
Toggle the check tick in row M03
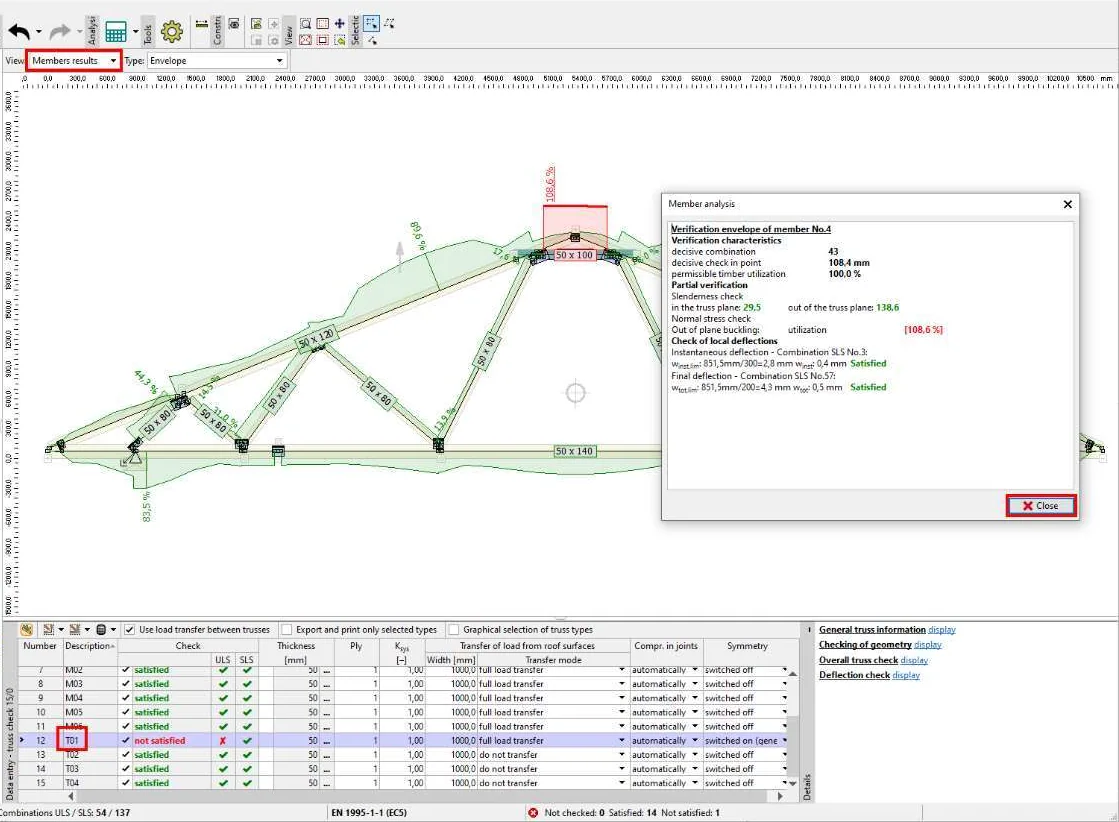tap(126, 684)
